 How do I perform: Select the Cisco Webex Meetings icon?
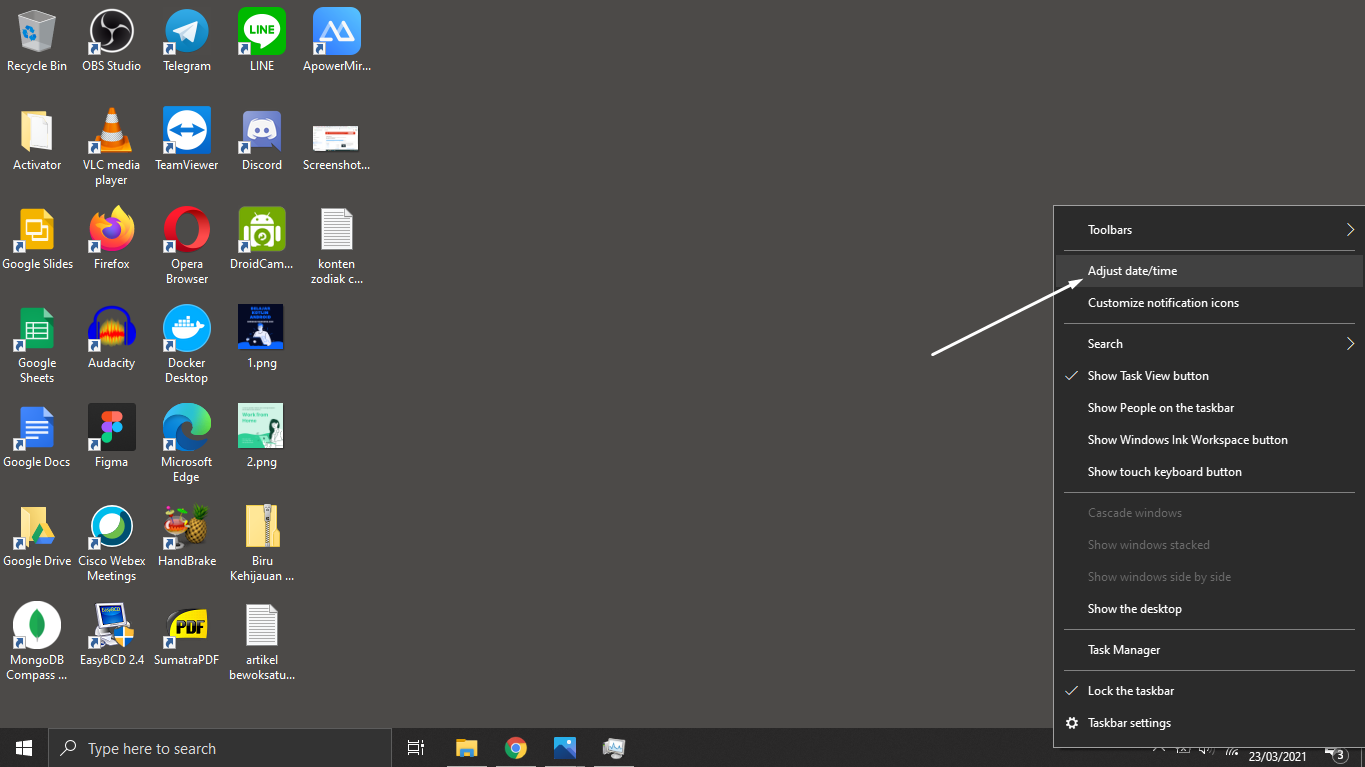tap(112, 527)
